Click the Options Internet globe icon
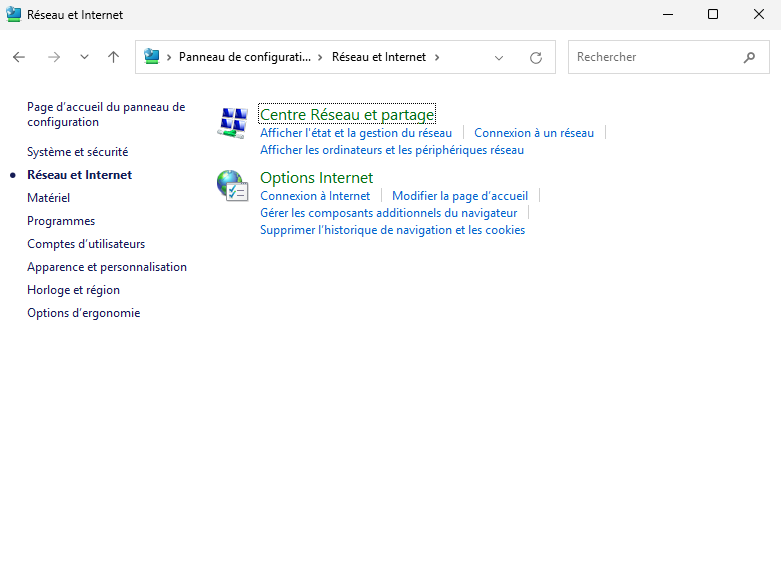The image size is (781, 587). click(232, 185)
